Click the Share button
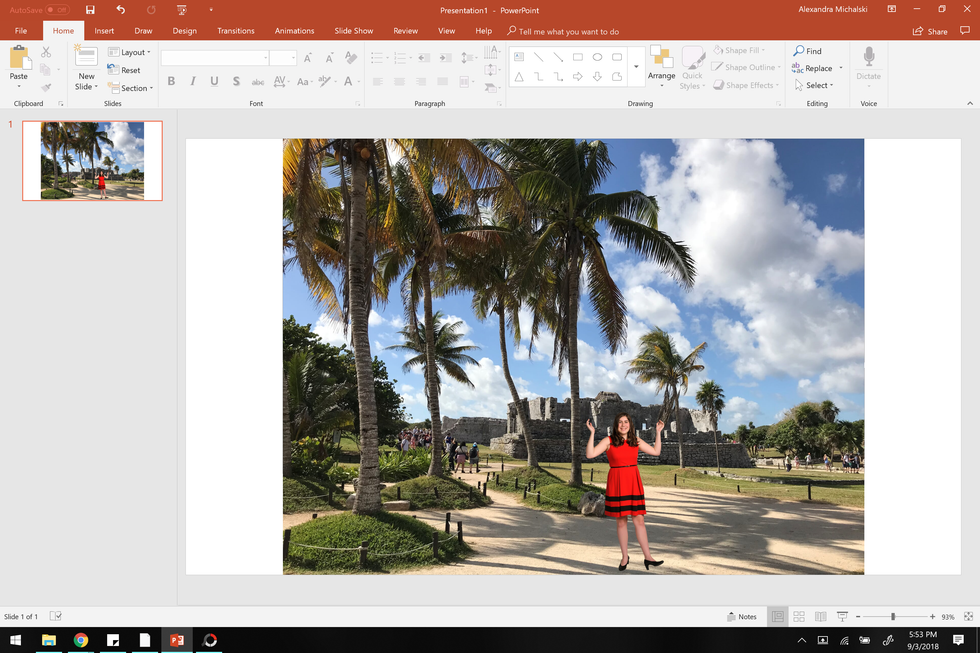The image size is (980, 653). [x=930, y=31]
